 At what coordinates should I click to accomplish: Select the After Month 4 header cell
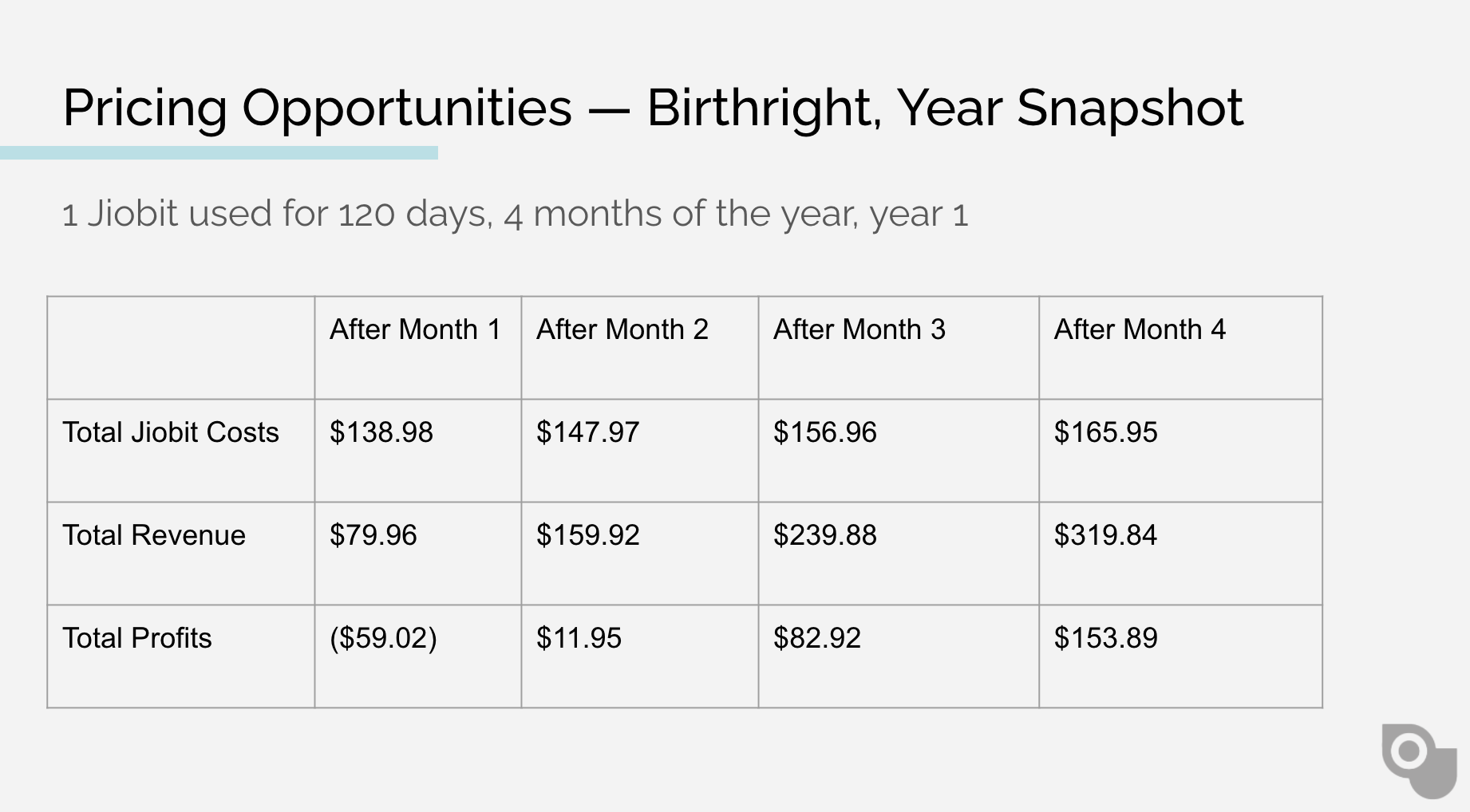click(1181, 348)
